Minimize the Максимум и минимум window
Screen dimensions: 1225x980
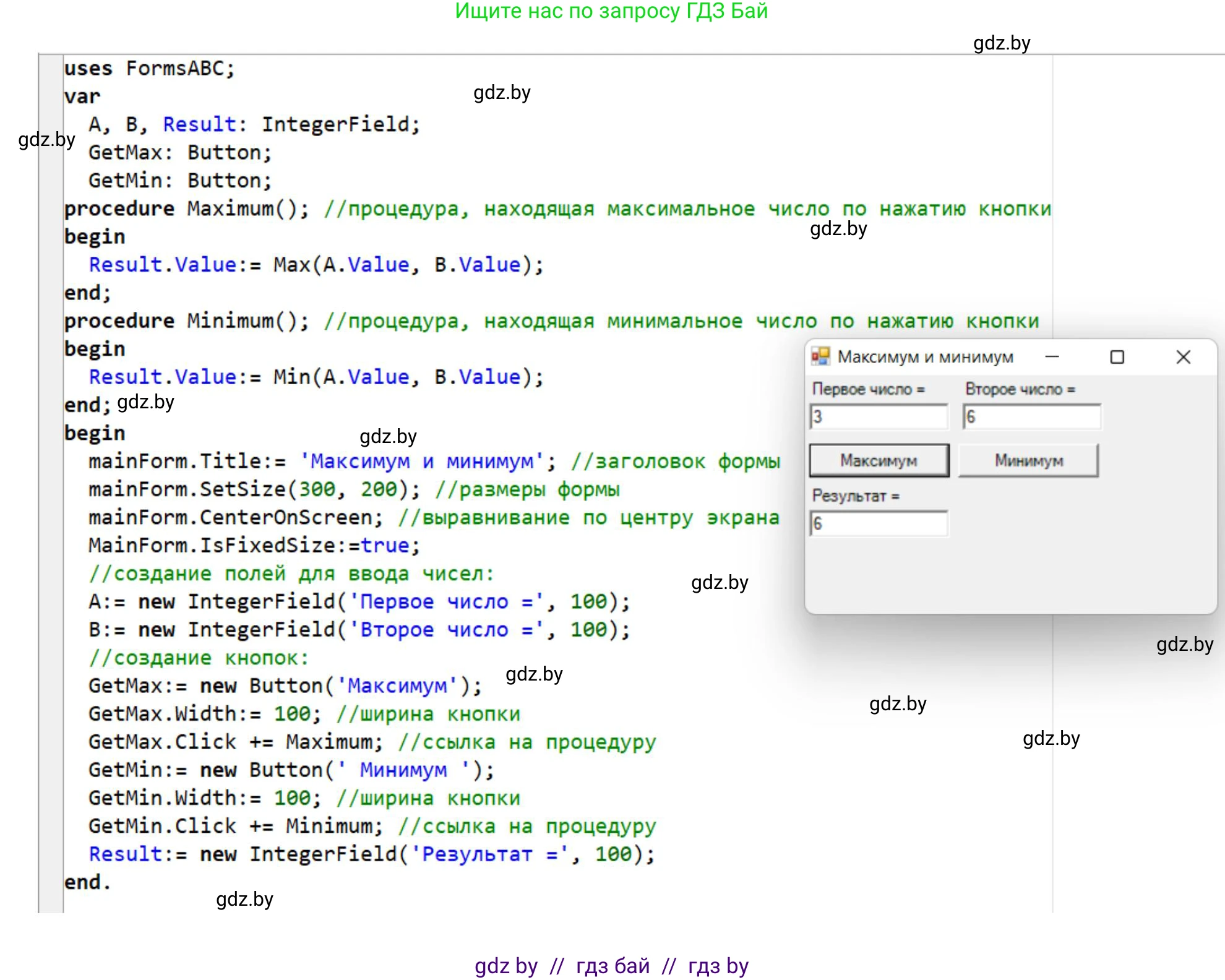(x=1052, y=357)
